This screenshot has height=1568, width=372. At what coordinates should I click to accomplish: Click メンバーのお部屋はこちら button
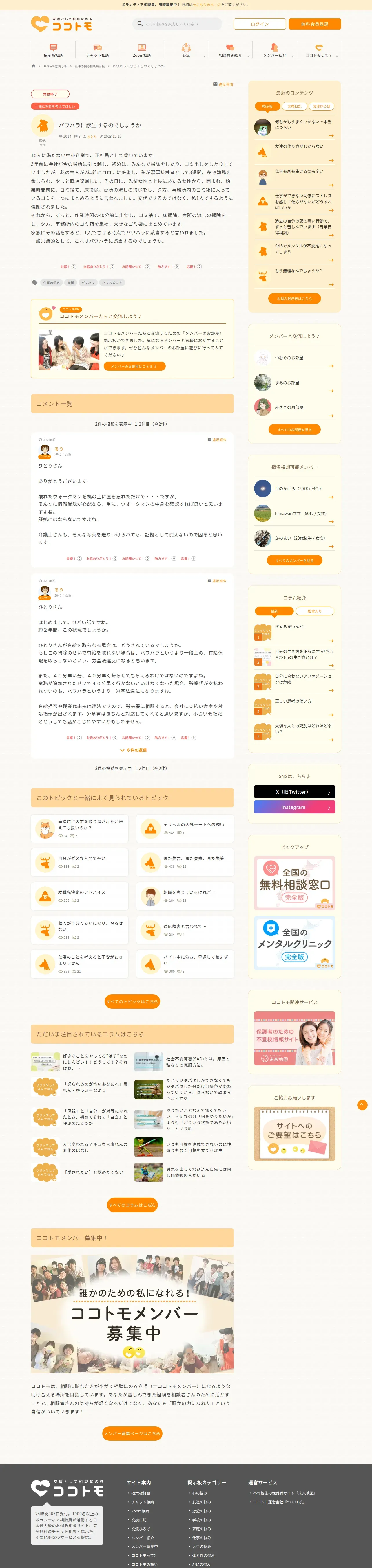(134, 366)
